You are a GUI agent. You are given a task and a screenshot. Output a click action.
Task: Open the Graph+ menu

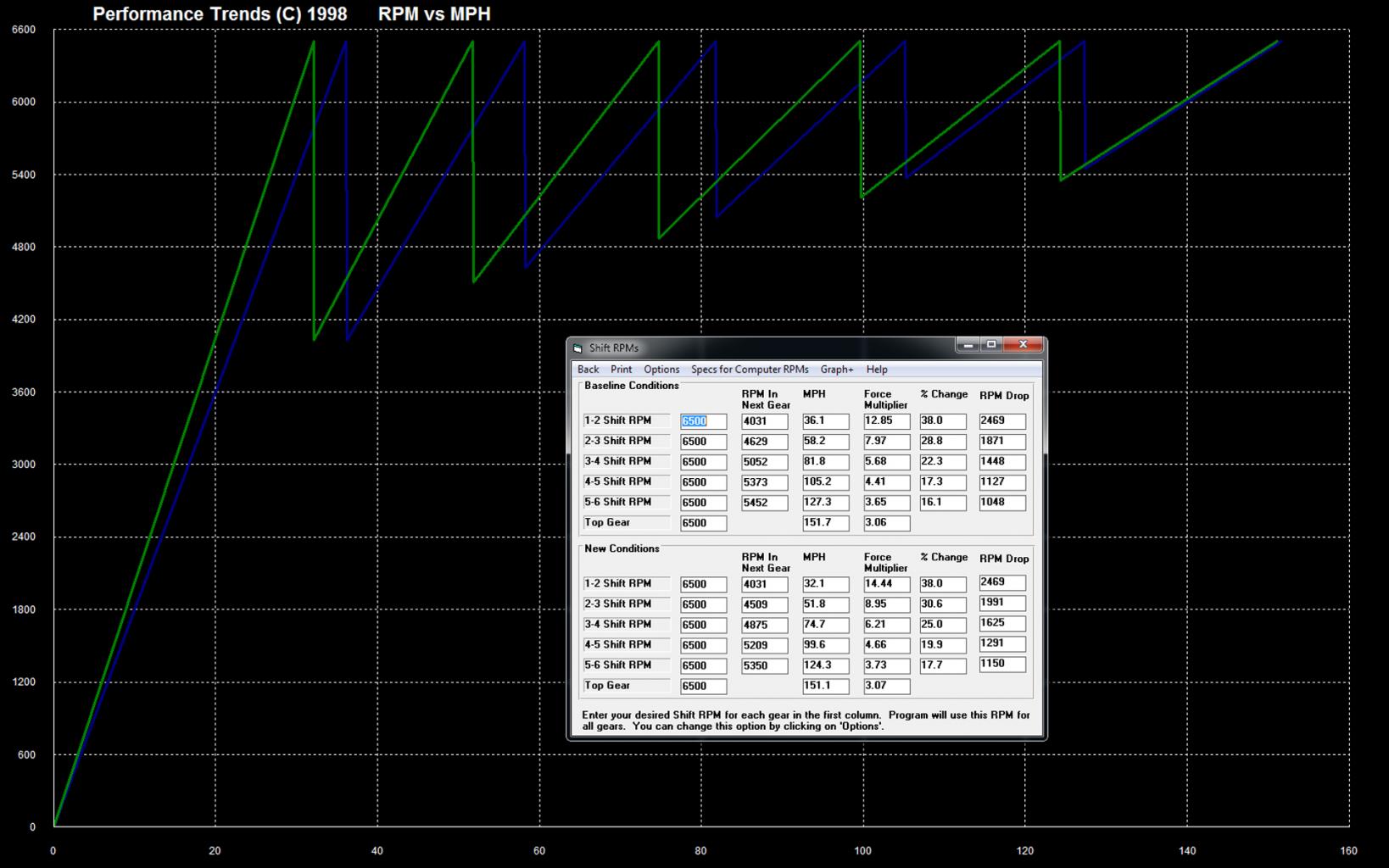pos(837,370)
